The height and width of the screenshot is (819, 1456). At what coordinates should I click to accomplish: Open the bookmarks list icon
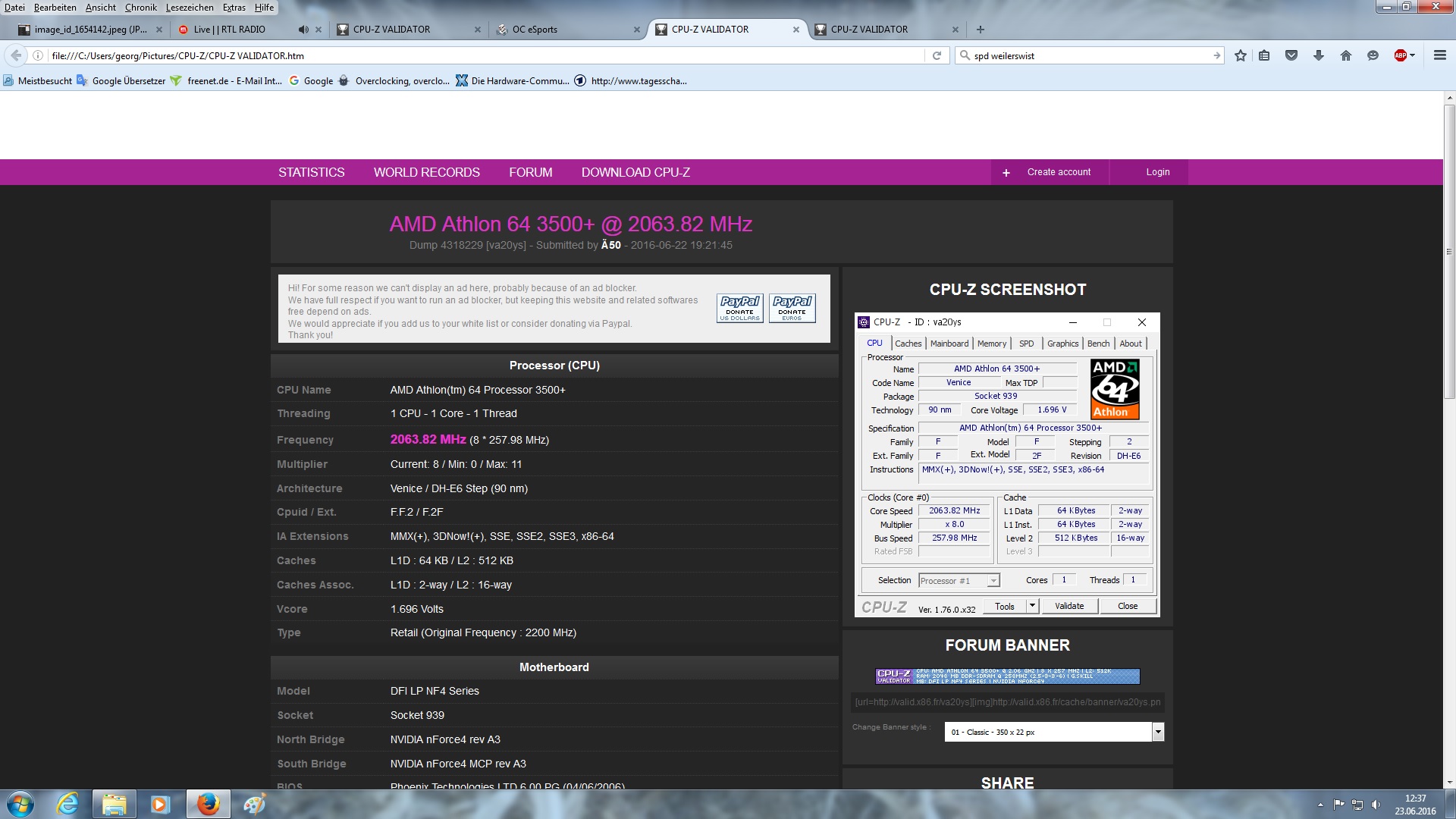[x=1264, y=55]
